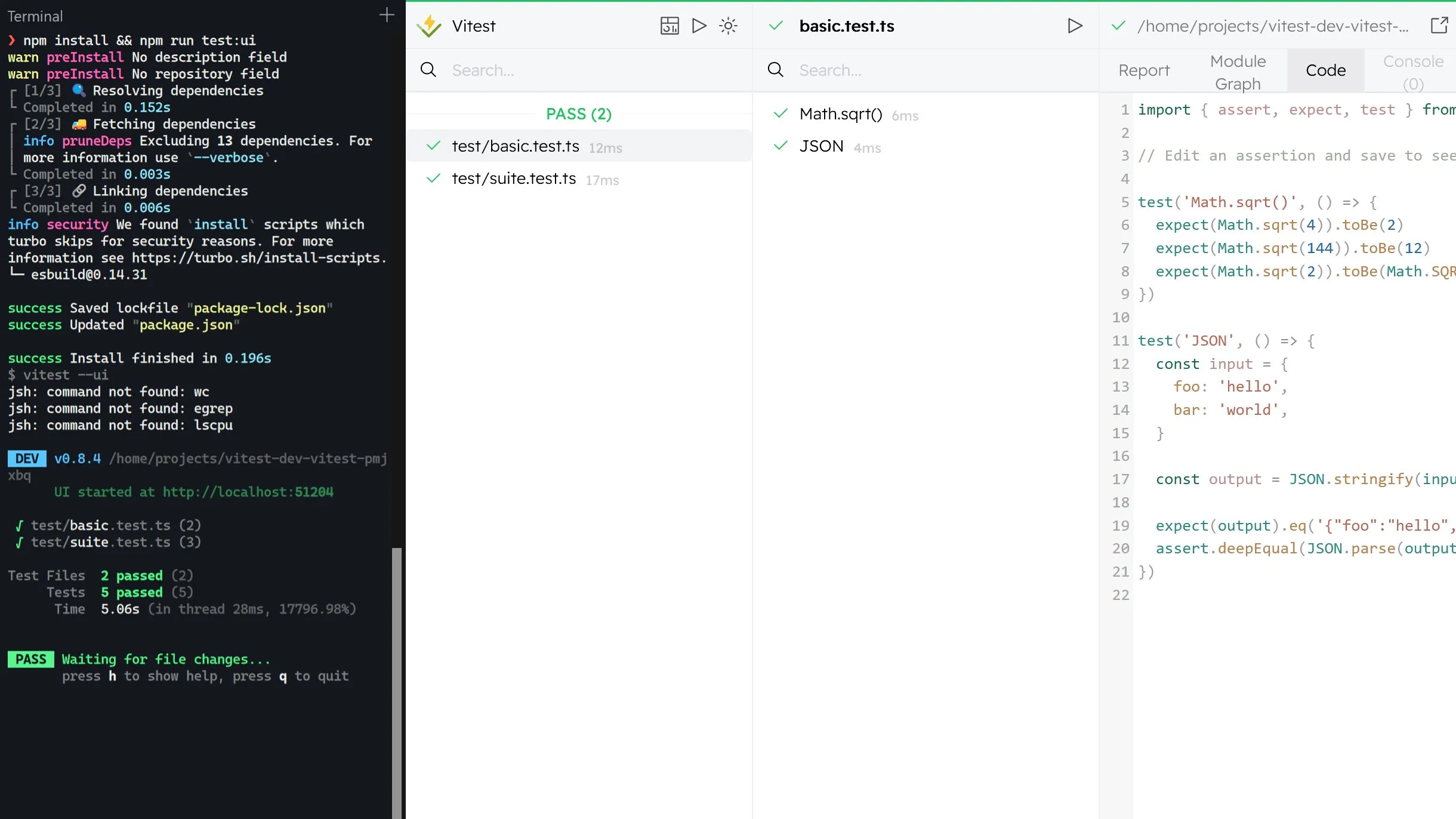Open file in editor via external-link icon

[x=1440, y=25]
